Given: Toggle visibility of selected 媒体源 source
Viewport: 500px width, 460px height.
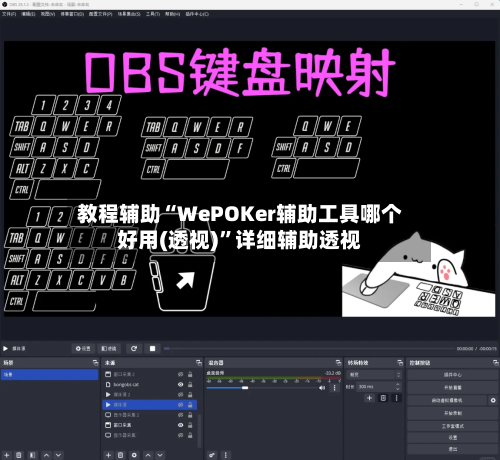Looking at the screenshot, I should click(x=180, y=405).
